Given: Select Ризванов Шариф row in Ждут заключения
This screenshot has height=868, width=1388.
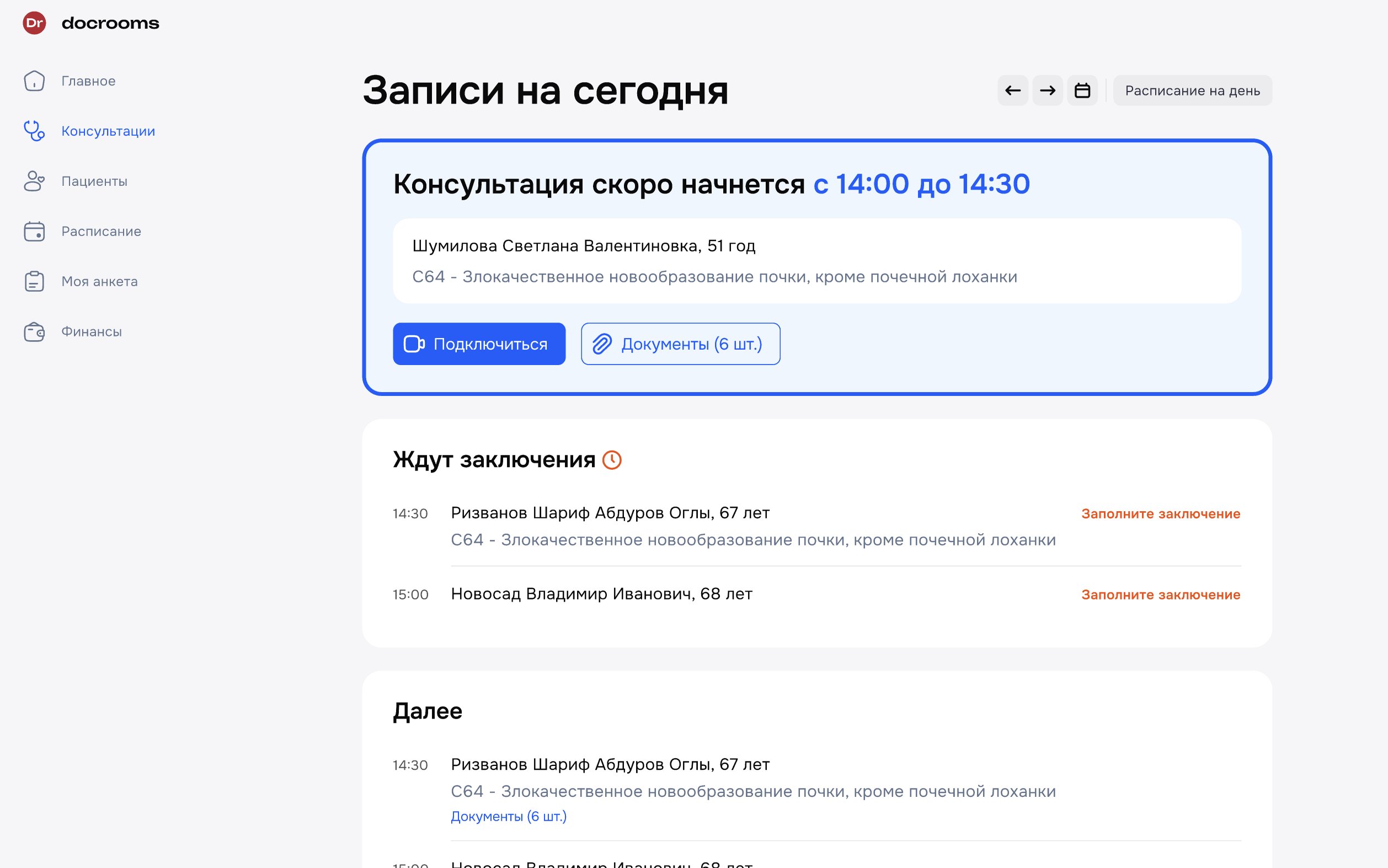Looking at the screenshot, I should click(x=816, y=526).
